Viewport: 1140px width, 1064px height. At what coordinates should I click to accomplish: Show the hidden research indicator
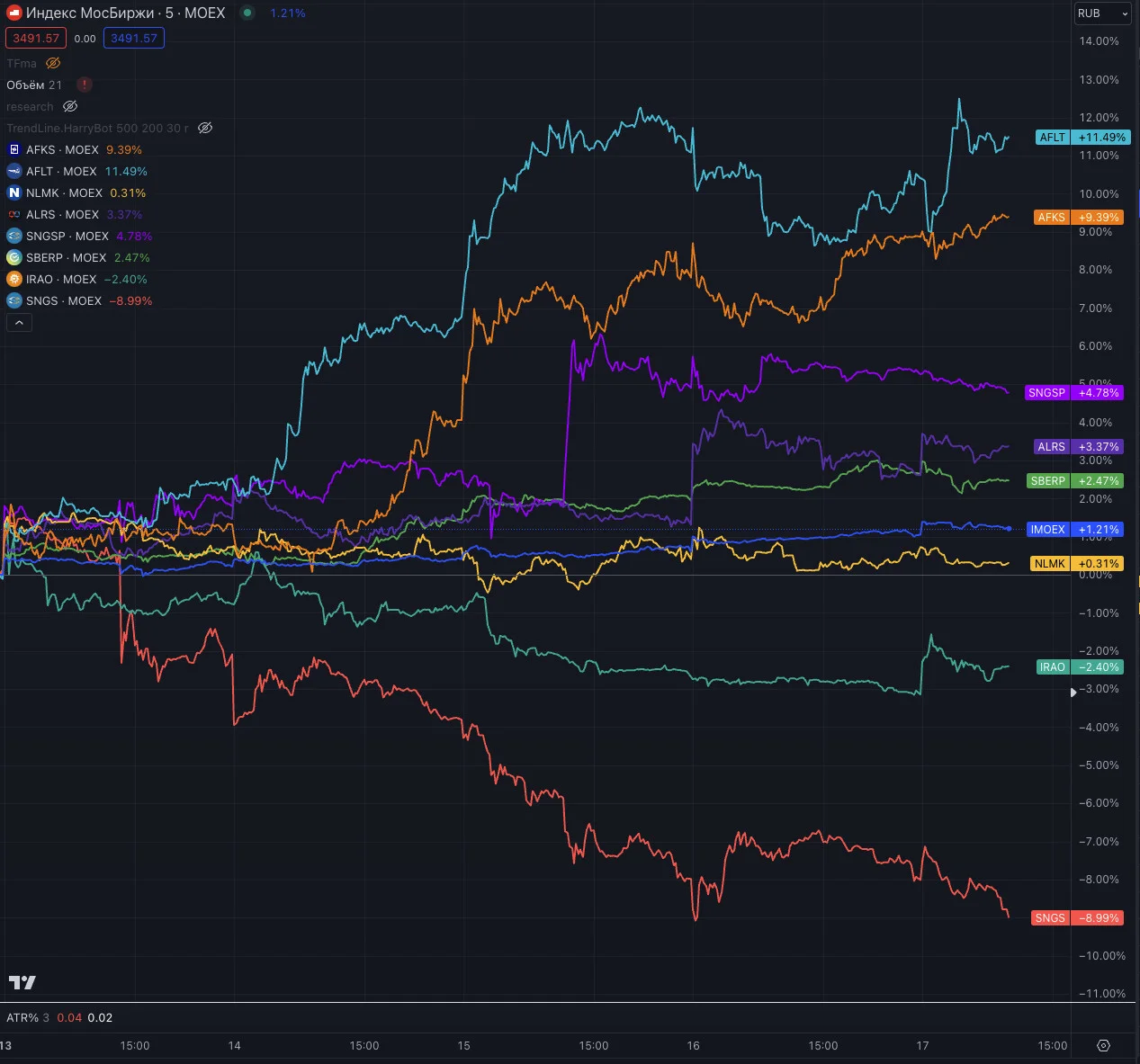coord(70,106)
